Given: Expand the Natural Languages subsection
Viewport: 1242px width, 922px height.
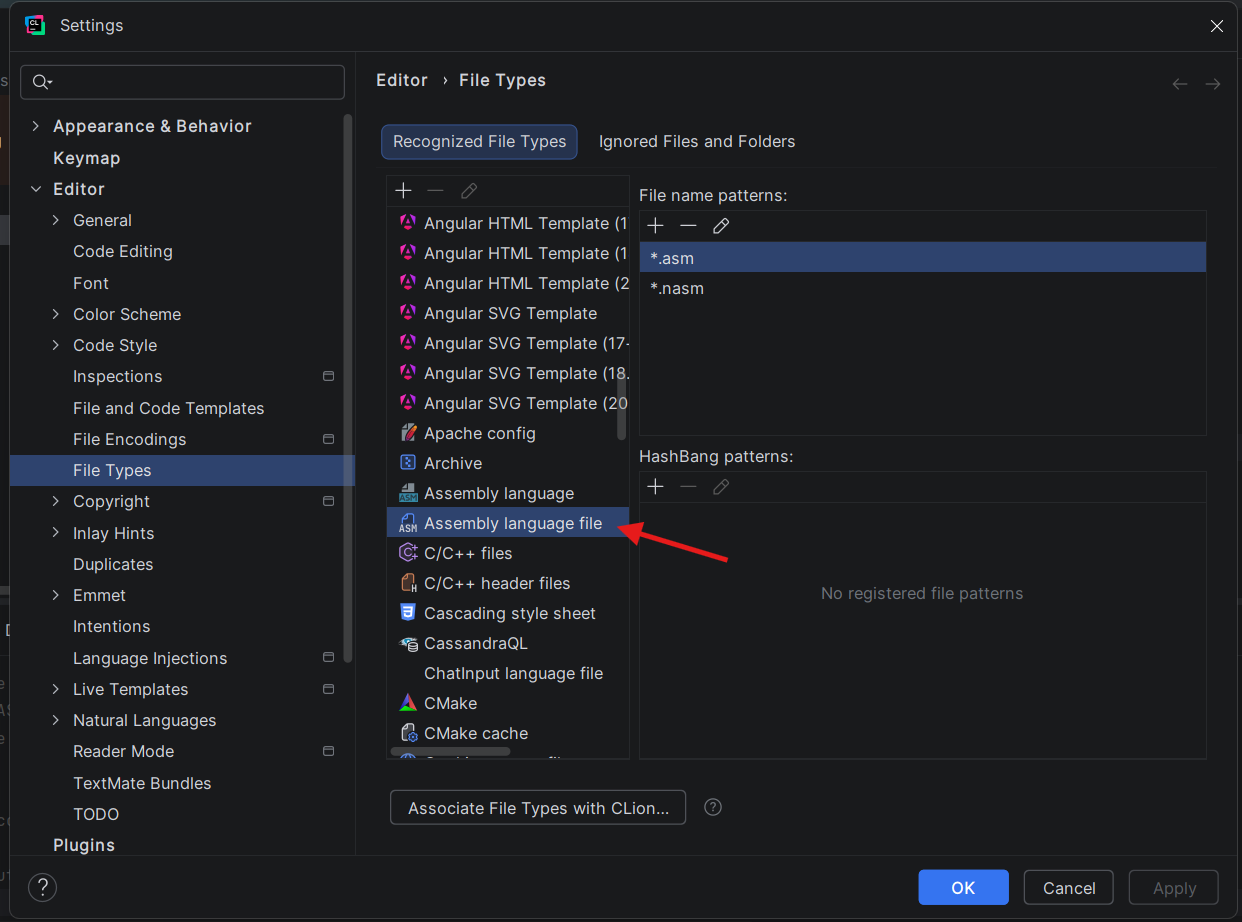Looking at the screenshot, I should click(x=56, y=720).
